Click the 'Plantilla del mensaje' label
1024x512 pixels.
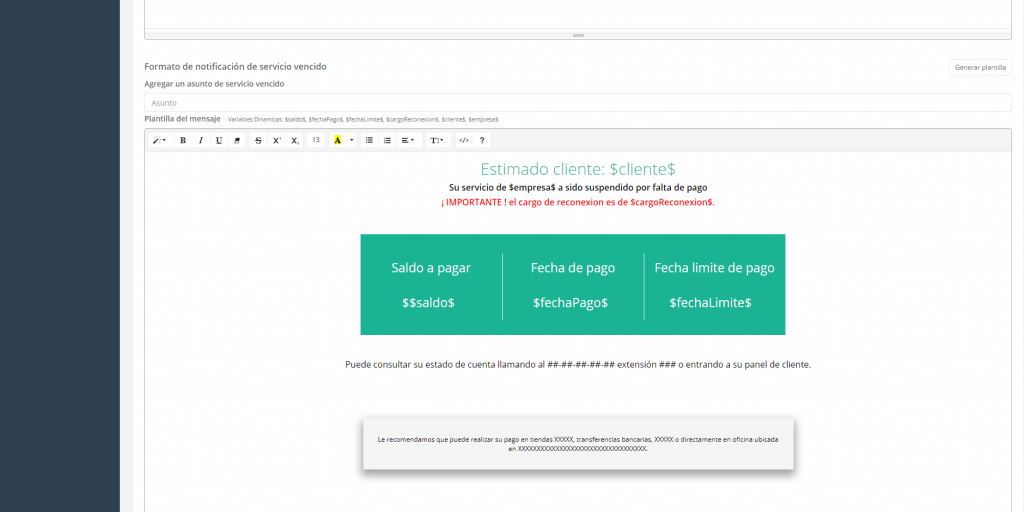[182, 119]
